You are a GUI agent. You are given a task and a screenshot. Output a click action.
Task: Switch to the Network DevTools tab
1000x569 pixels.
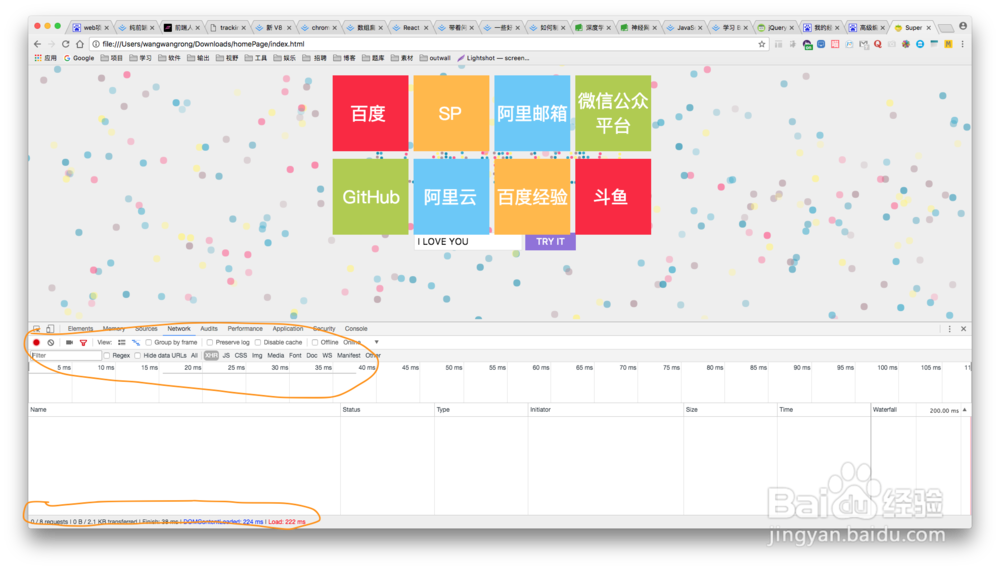[x=179, y=329]
